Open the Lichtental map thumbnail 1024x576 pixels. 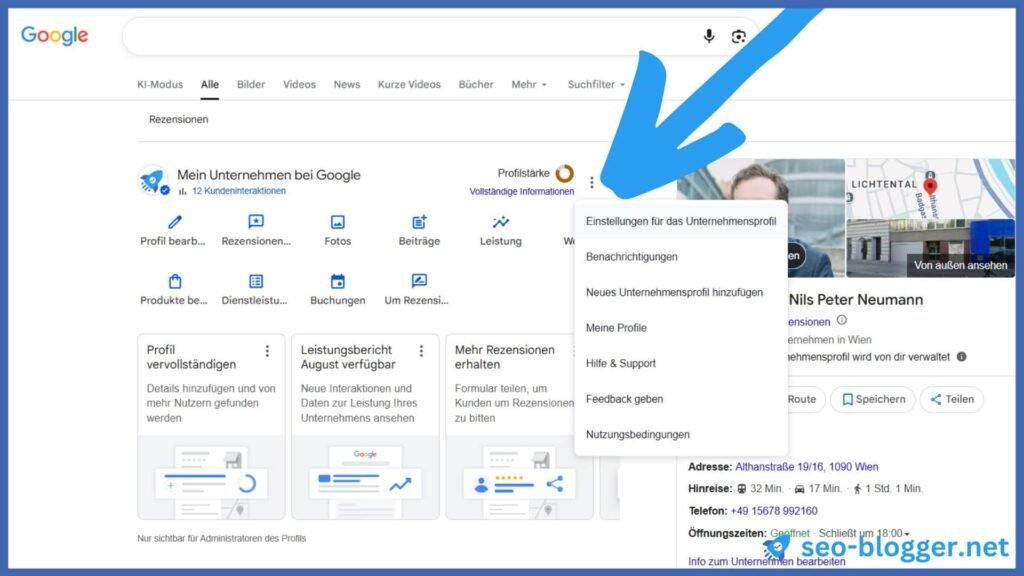click(x=931, y=189)
